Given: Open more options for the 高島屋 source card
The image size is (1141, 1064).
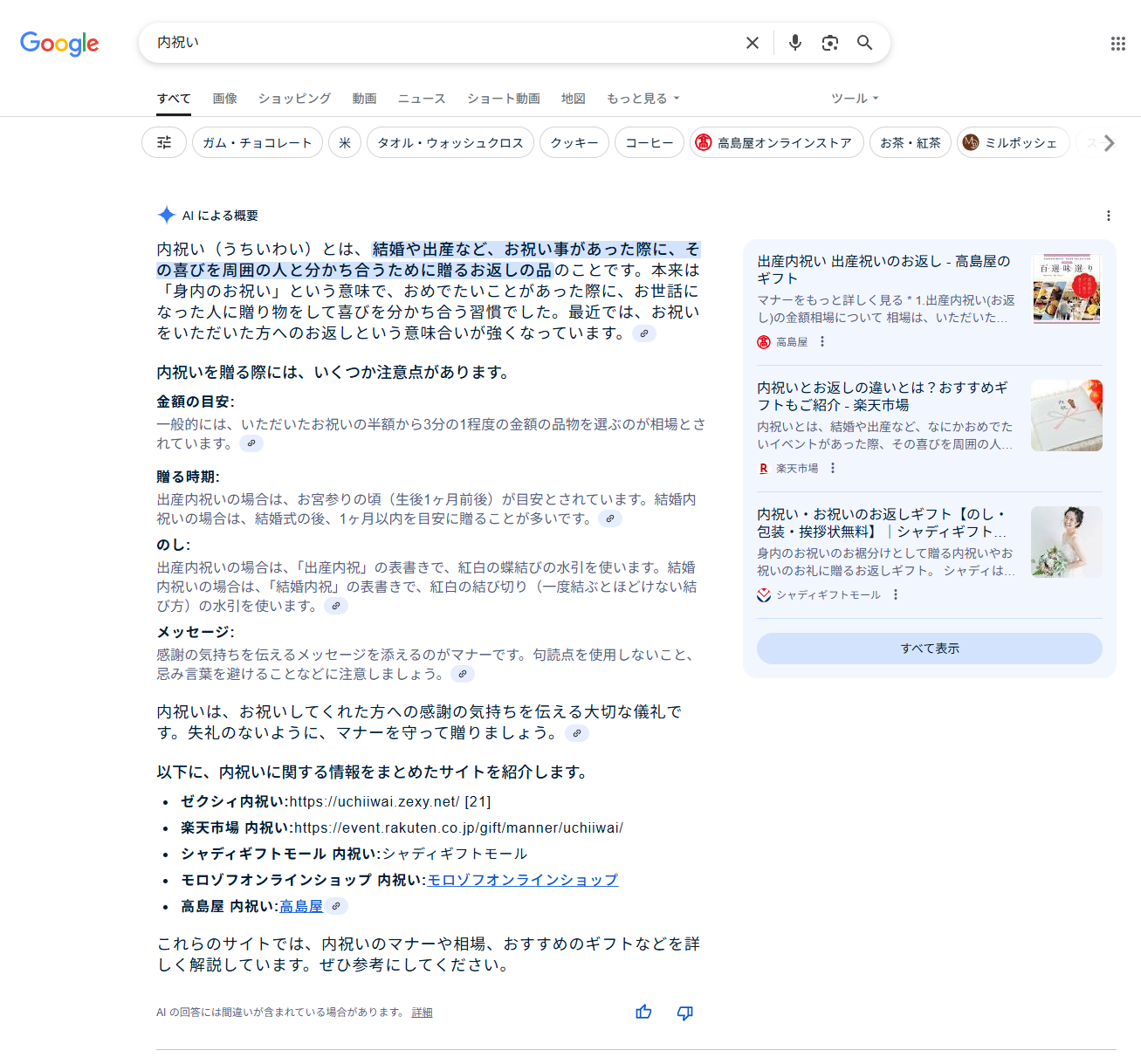Looking at the screenshot, I should tap(822, 342).
